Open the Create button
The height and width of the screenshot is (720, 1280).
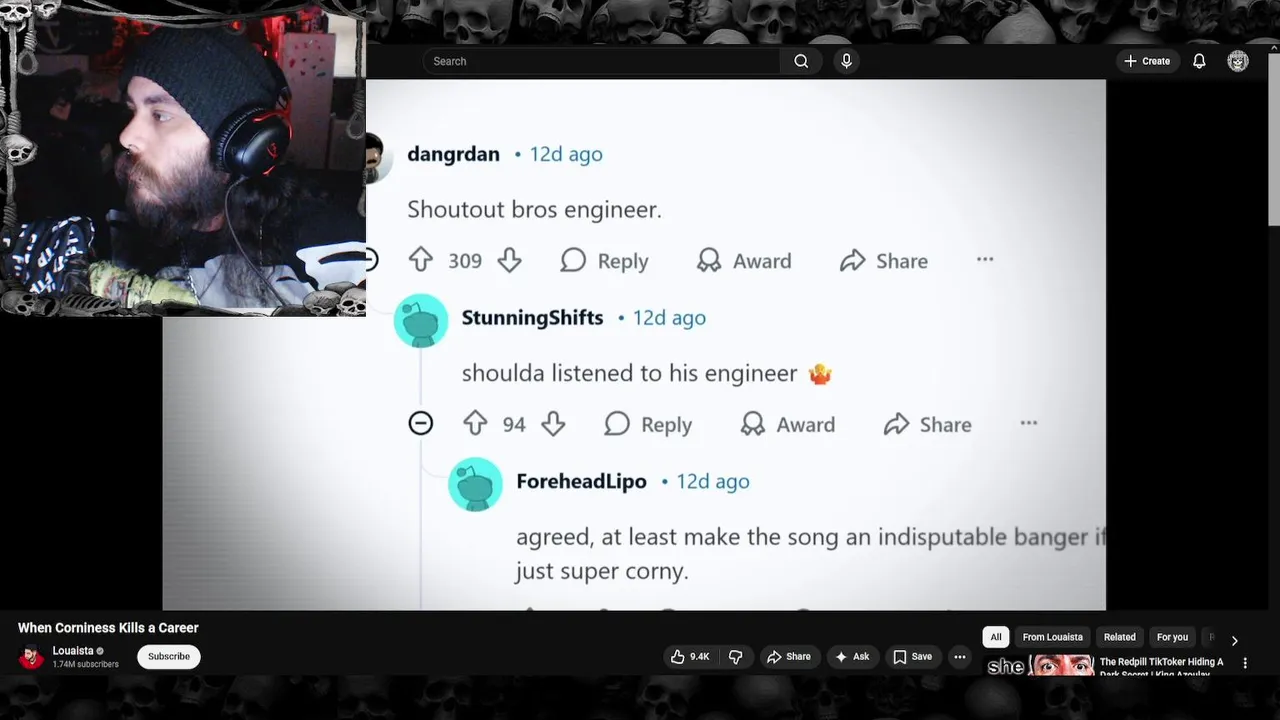pos(1147,61)
